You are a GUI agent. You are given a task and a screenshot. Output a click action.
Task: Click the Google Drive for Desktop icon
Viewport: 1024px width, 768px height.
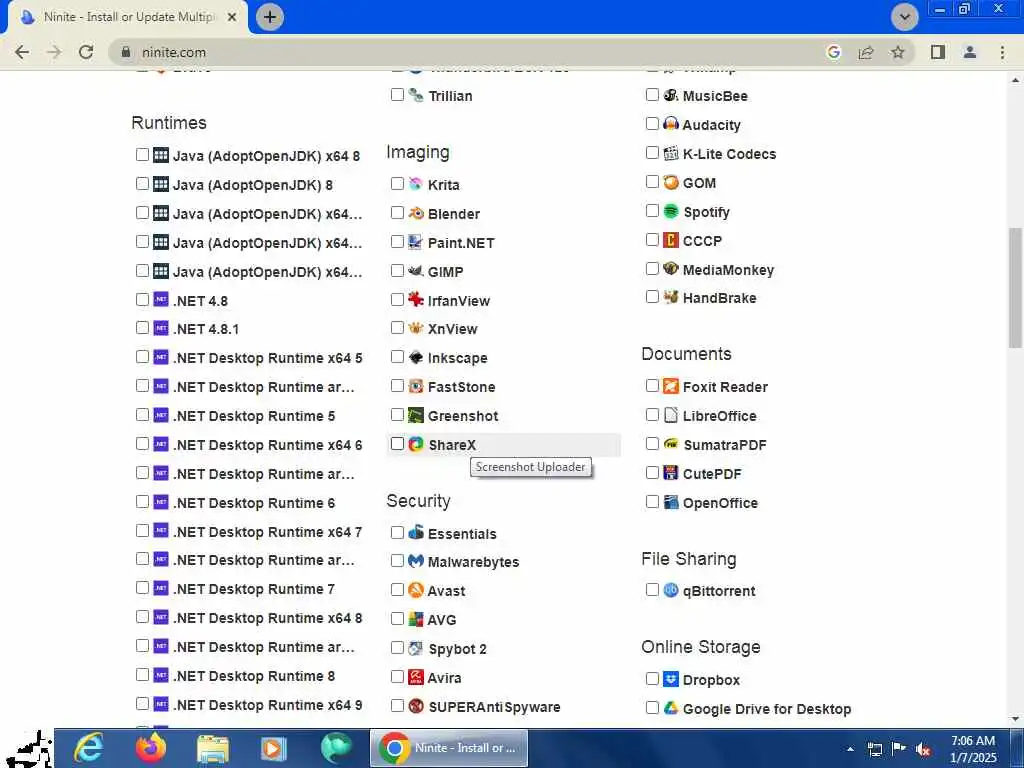pos(671,708)
